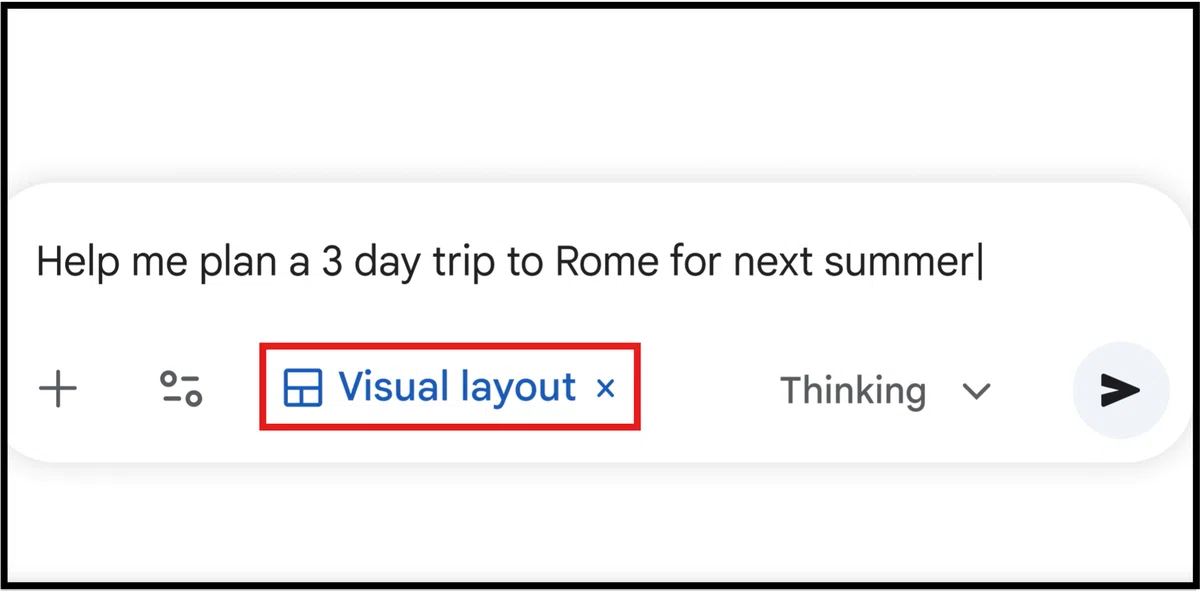Click the number 3 in the prompt

coord(333,262)
